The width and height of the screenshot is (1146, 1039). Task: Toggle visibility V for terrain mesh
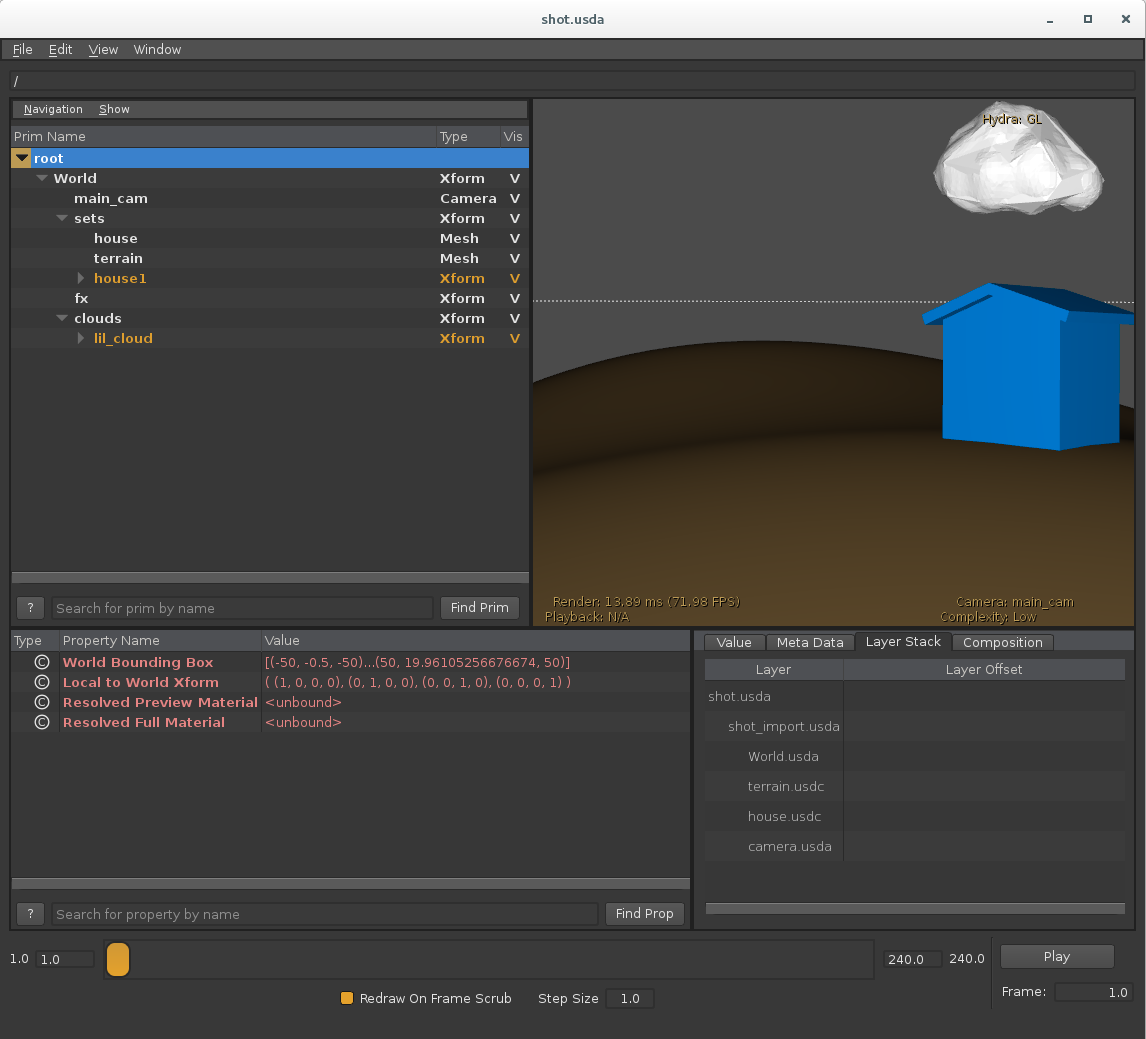coord(515,259)
